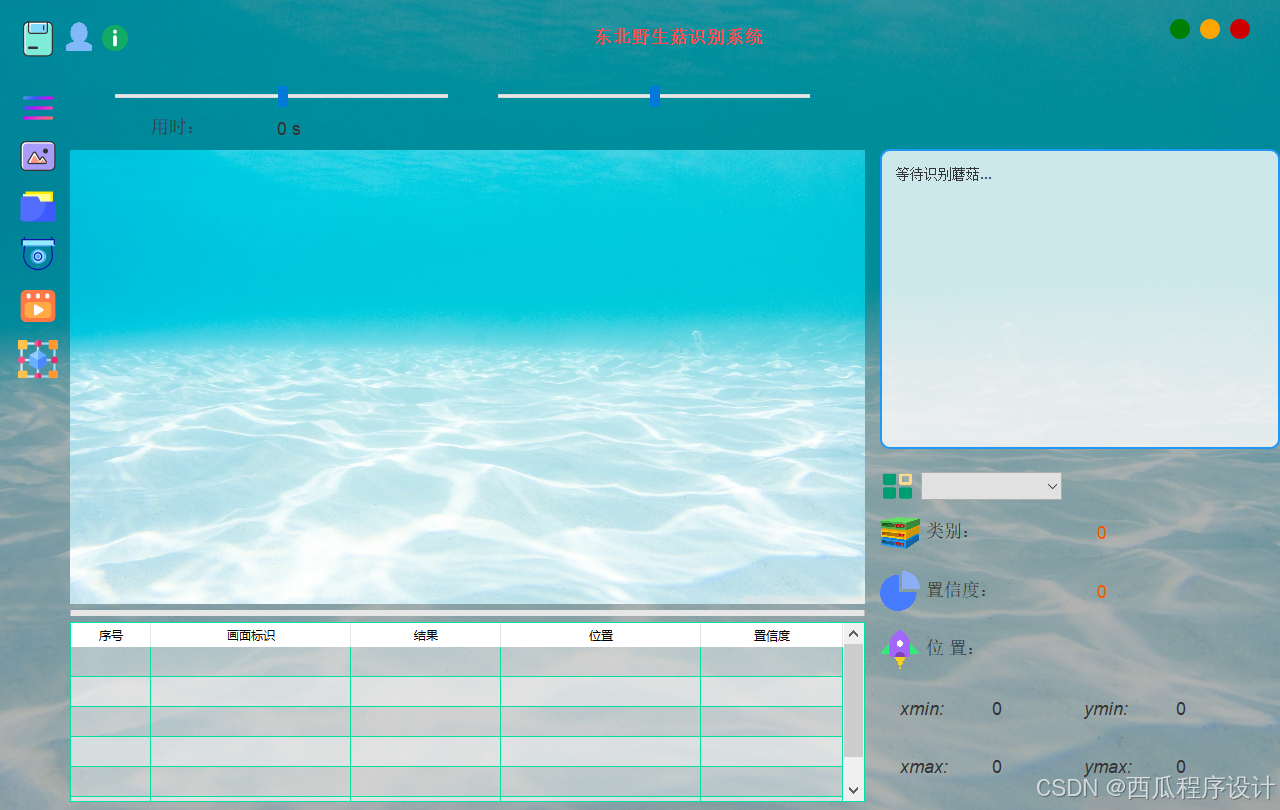Image resolution: width=1280 pixels, height=810 pixels.
Task: Click the 画面标识 column header
Action: click(251, 635)
